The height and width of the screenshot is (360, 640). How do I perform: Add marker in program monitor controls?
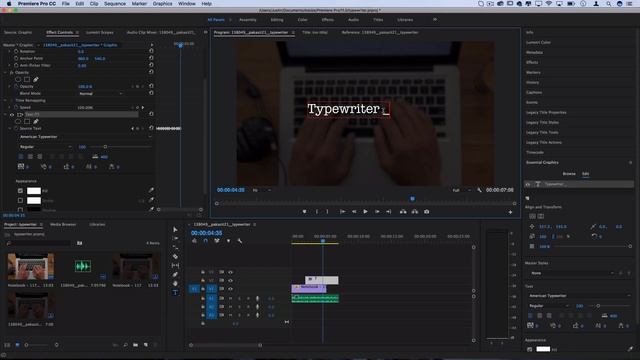(304, 211)
